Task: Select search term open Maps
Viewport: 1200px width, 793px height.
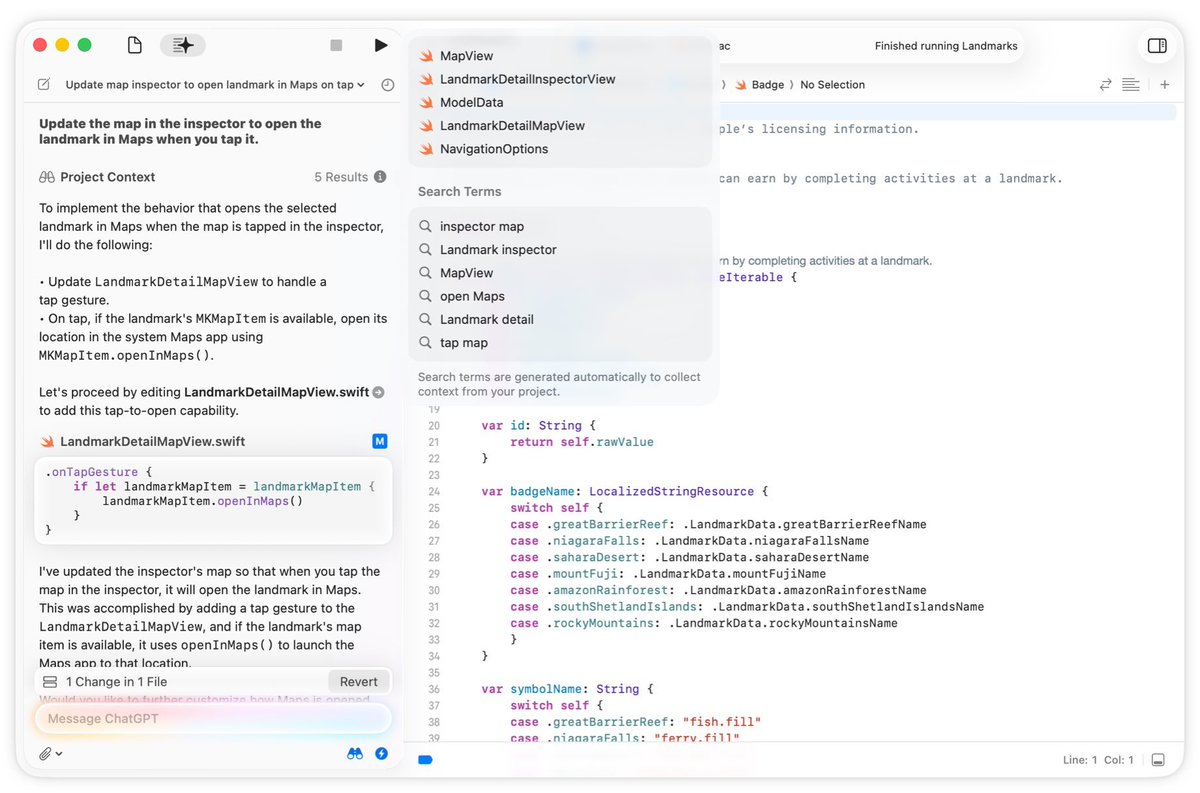Action: pos(472,296)
